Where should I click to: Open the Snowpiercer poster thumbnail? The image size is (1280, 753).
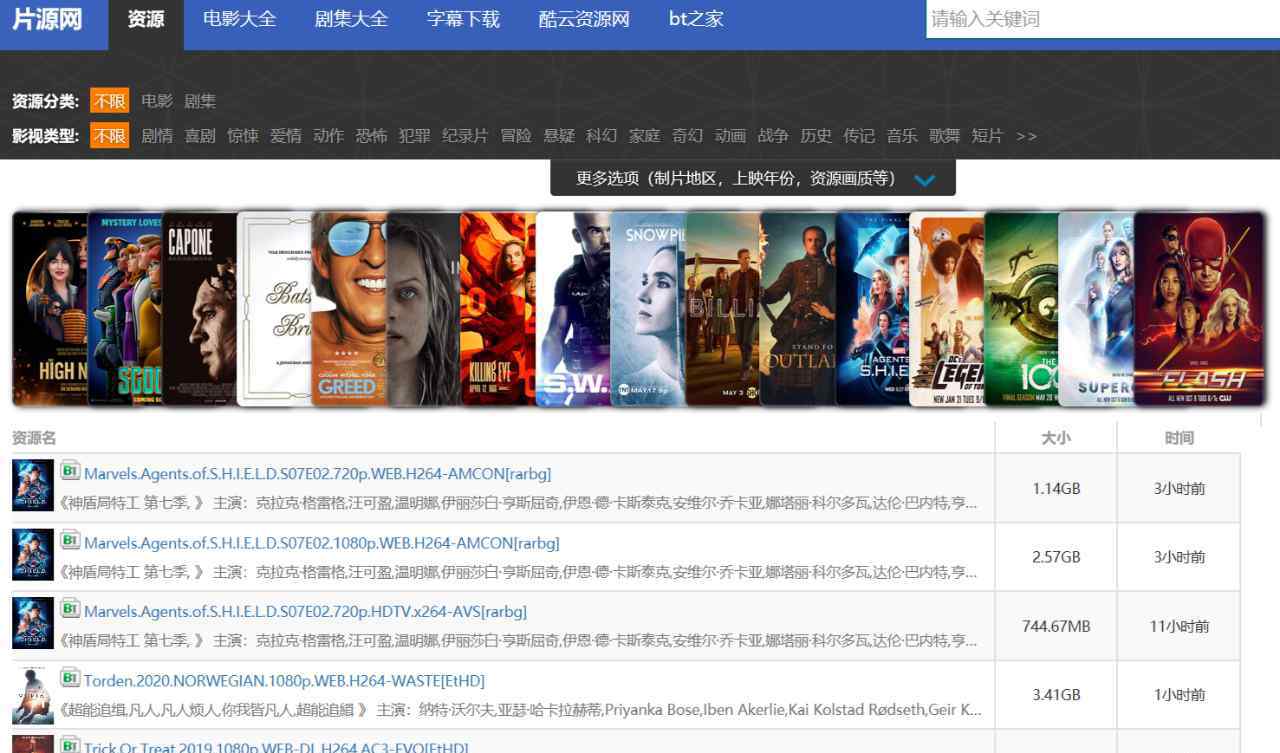648,309
